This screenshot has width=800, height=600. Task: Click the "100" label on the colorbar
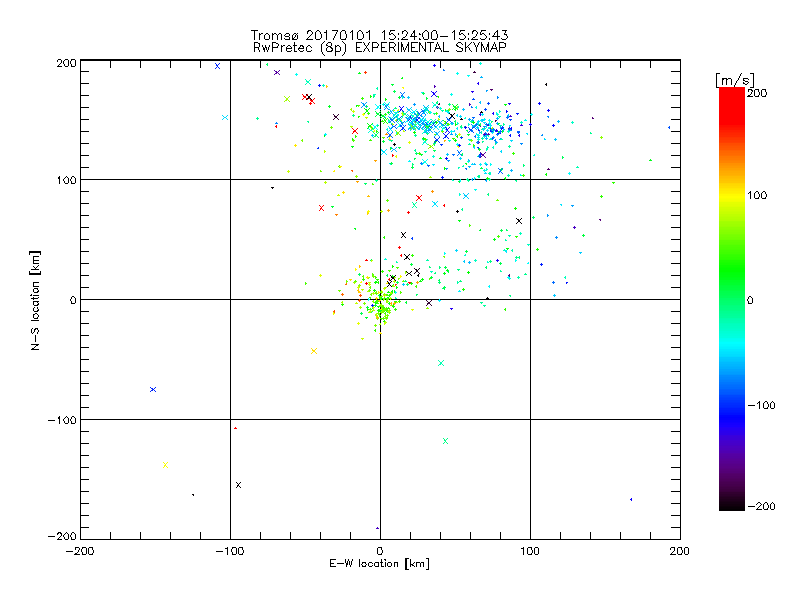click(757, 195)
